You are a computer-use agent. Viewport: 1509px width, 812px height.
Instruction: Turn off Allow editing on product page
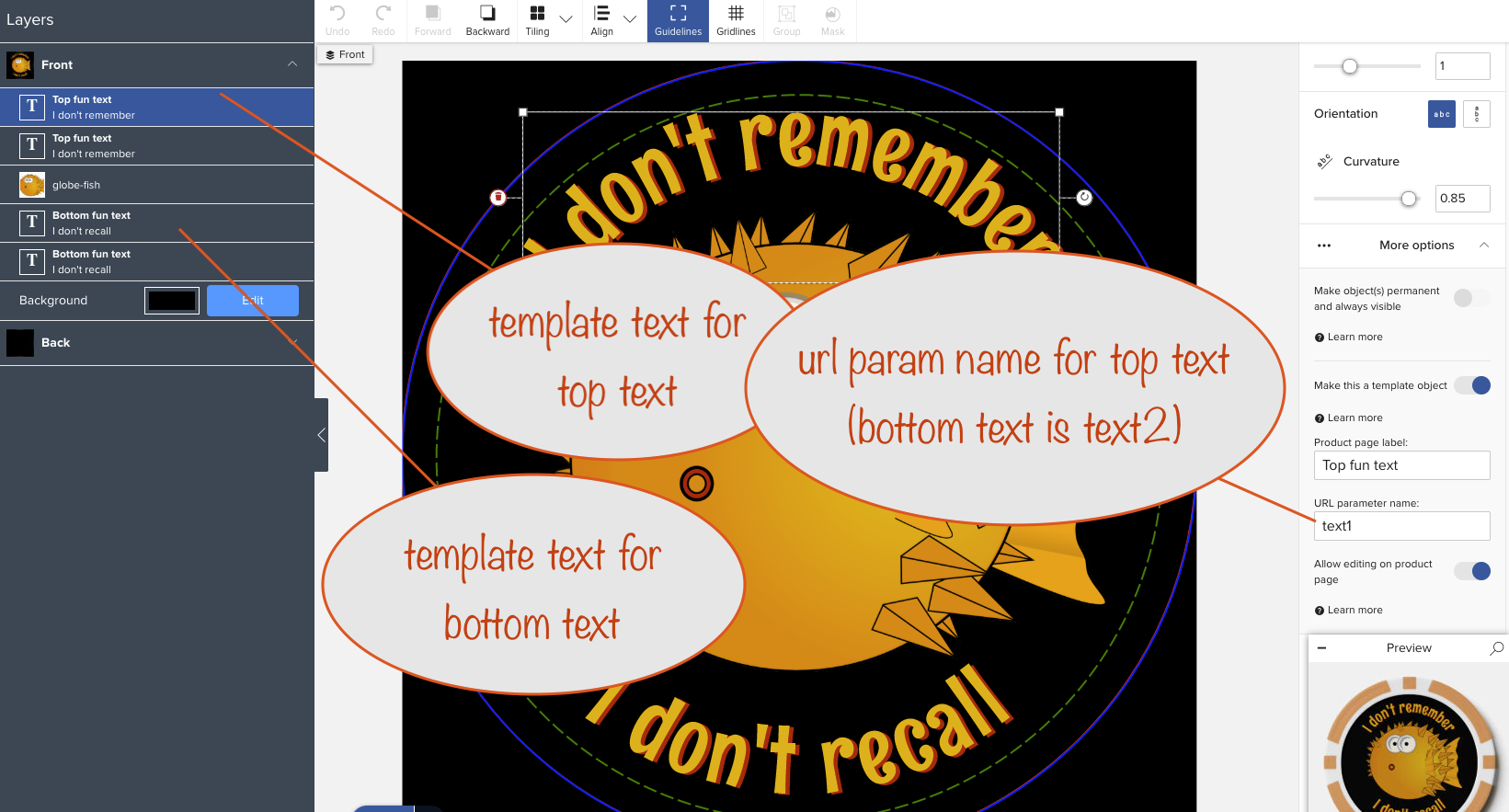(x=1471, y=571)
